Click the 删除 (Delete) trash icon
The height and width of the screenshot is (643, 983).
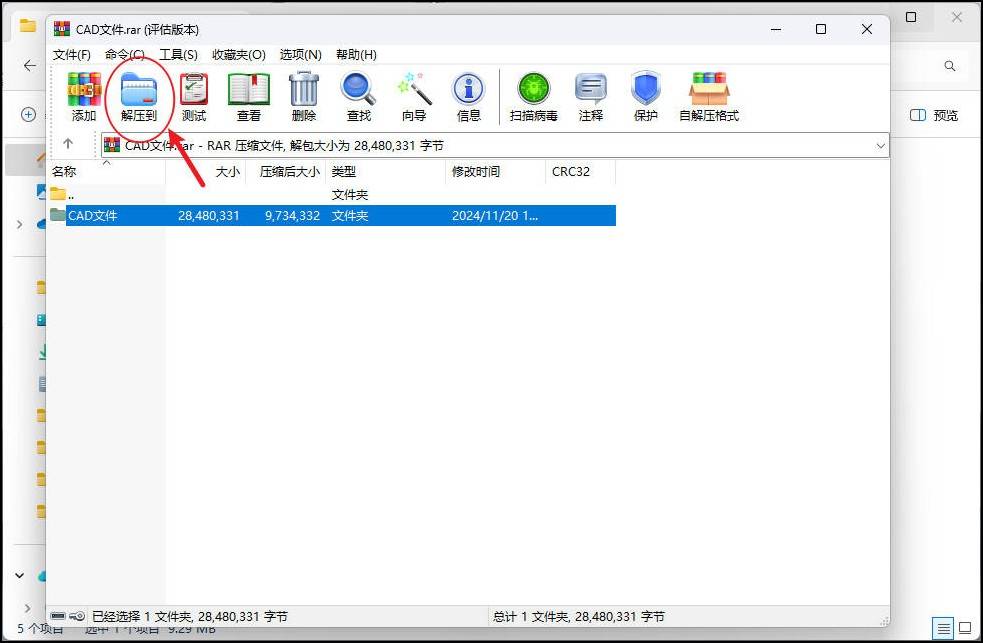[x=304, y=96]
